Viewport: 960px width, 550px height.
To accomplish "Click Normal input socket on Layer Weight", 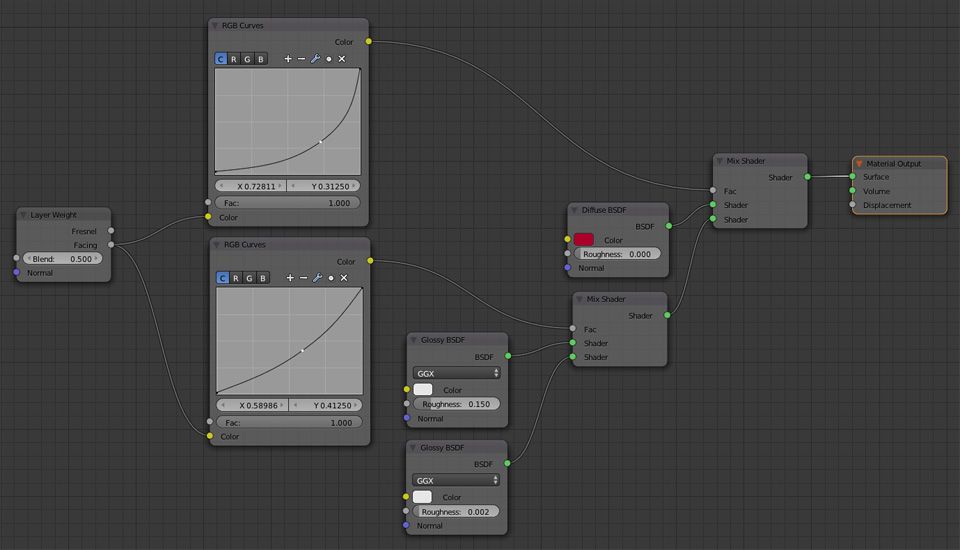I will 17,273.
